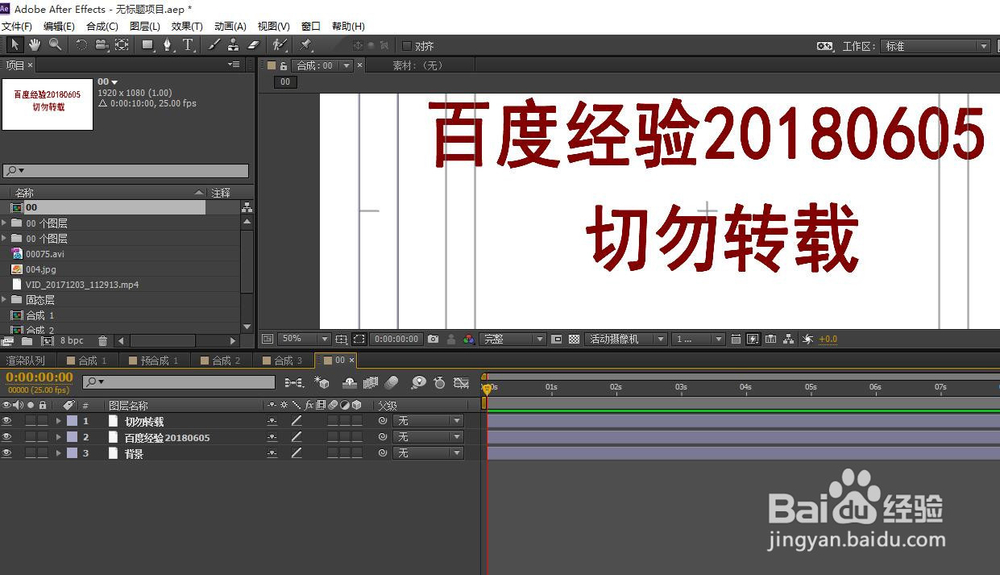Open the 效果(T) menu
Image resolution: width=1000 pixels, height=575 pixels.
[187, 26]
